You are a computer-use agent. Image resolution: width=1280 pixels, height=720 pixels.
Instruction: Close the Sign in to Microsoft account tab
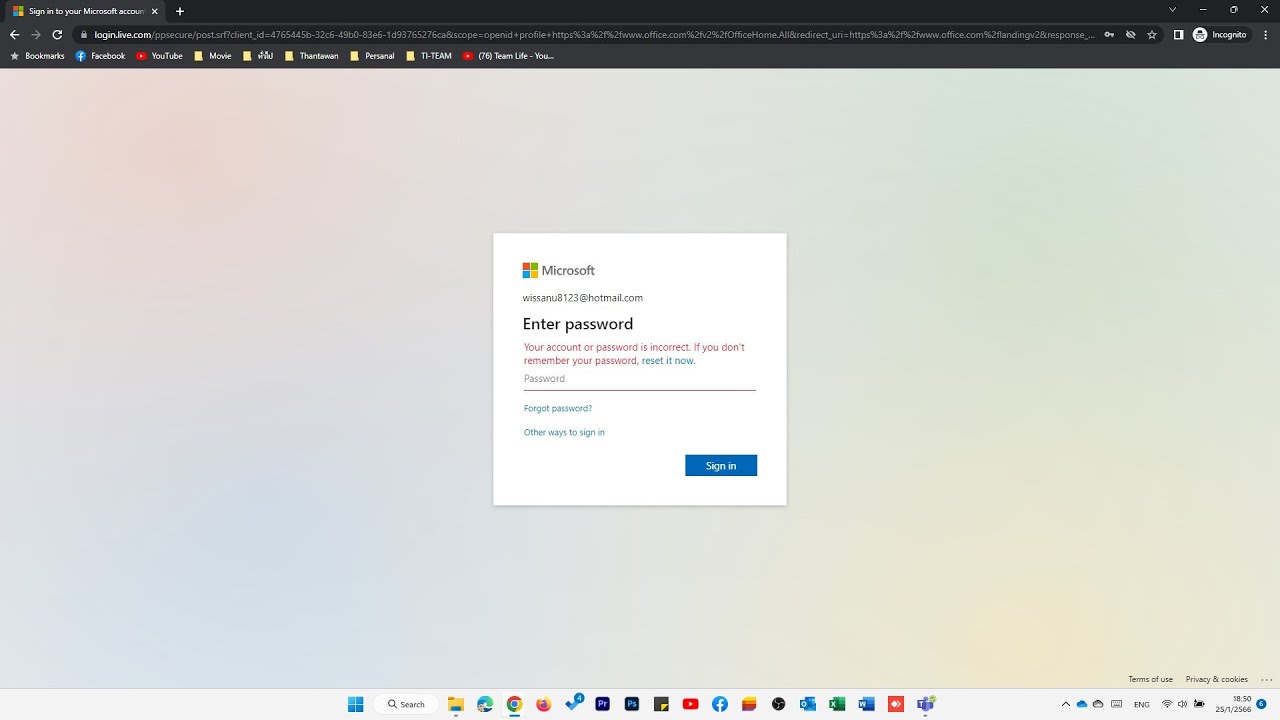click(x=155, y=11)
